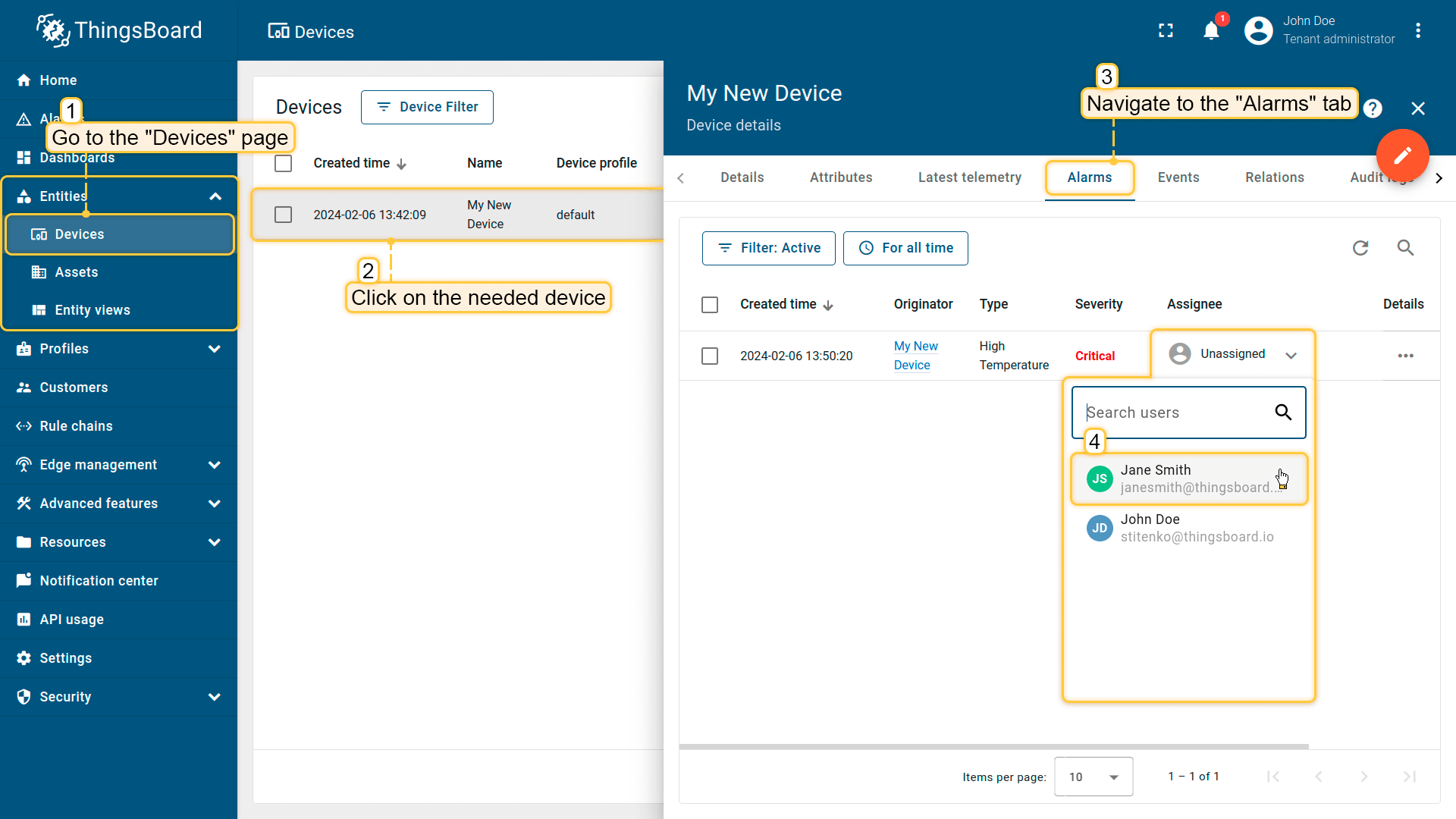Switch to the Latest telemetry tab
This screenshot has height=819, width=1456.
tap(969, 177)
